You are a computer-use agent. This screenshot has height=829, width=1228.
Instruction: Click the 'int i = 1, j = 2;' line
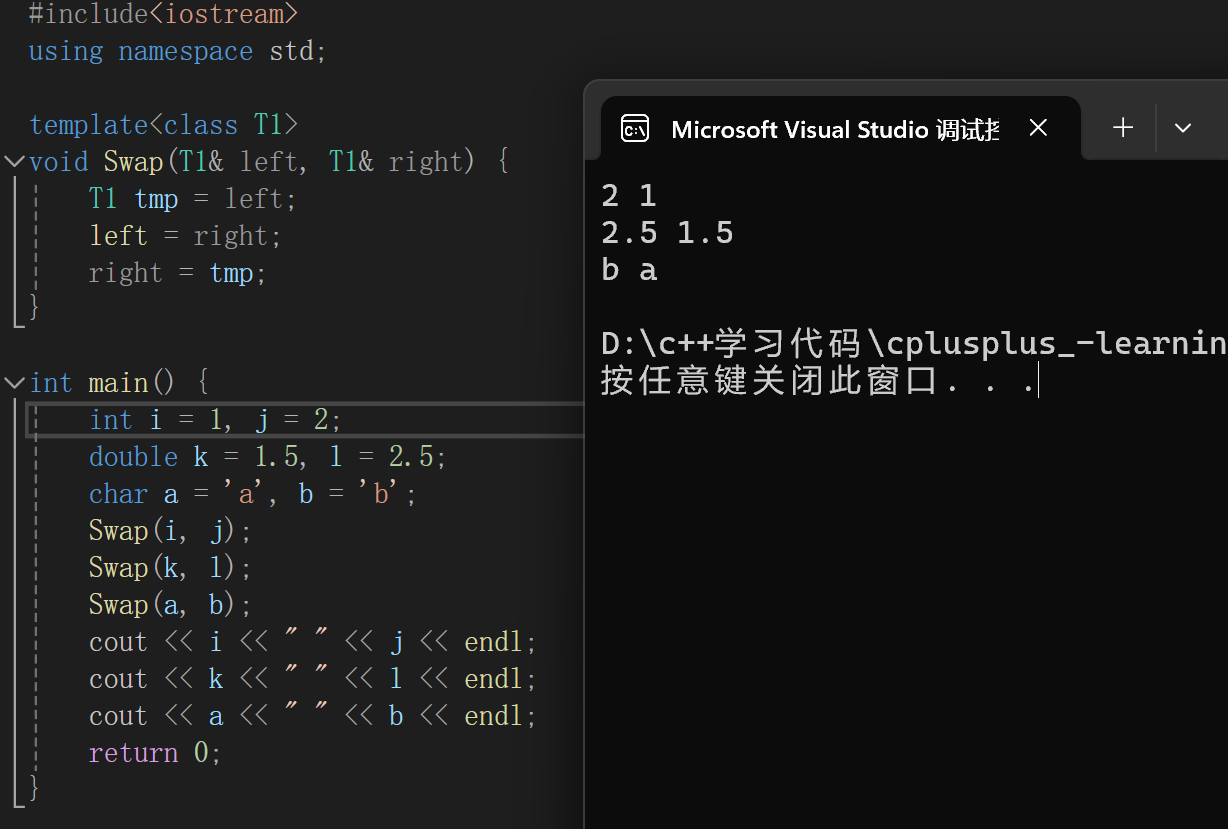point(216,420)
